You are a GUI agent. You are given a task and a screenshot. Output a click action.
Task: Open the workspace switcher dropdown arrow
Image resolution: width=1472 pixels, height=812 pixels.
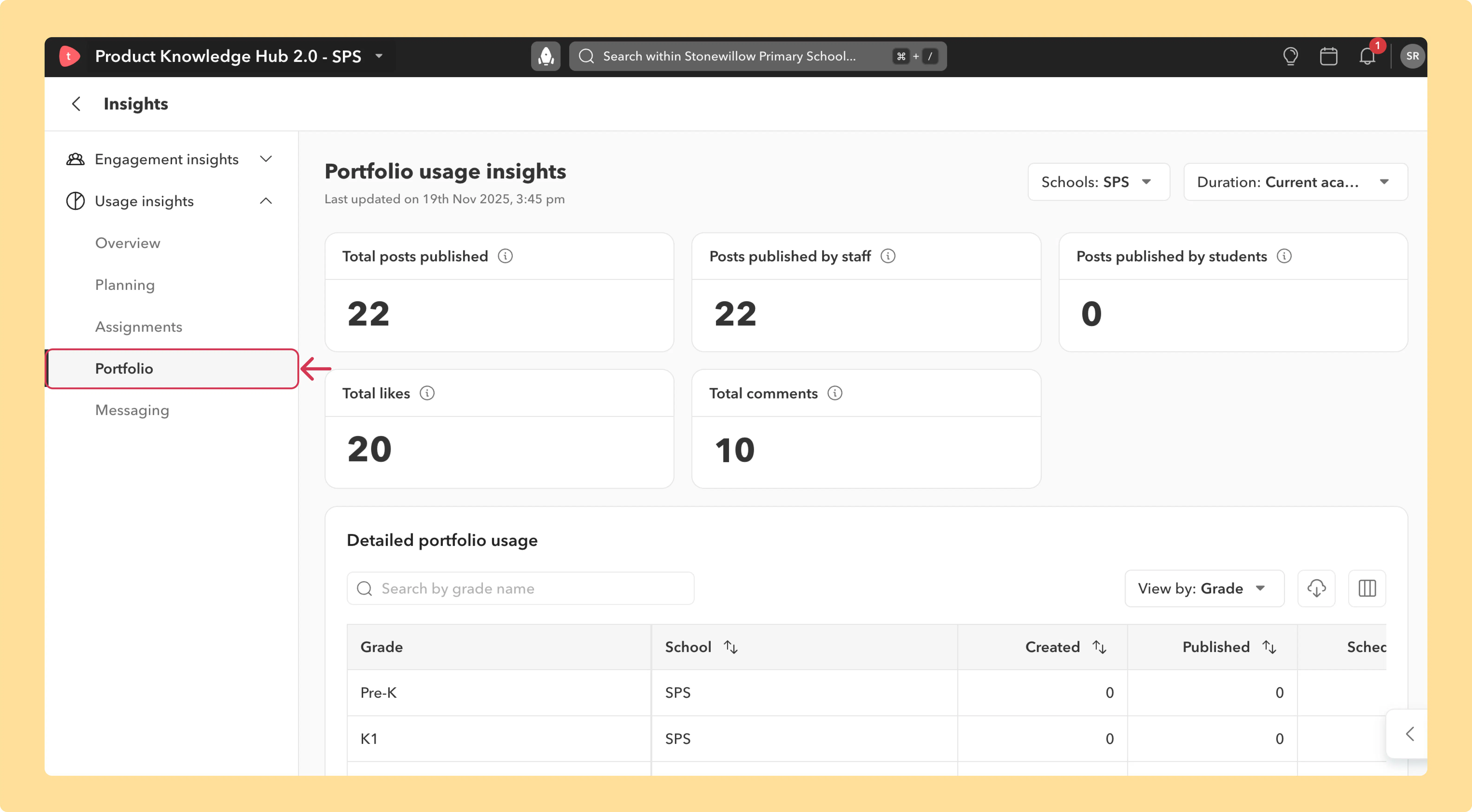pyautogui.click(x=379, y=56)
